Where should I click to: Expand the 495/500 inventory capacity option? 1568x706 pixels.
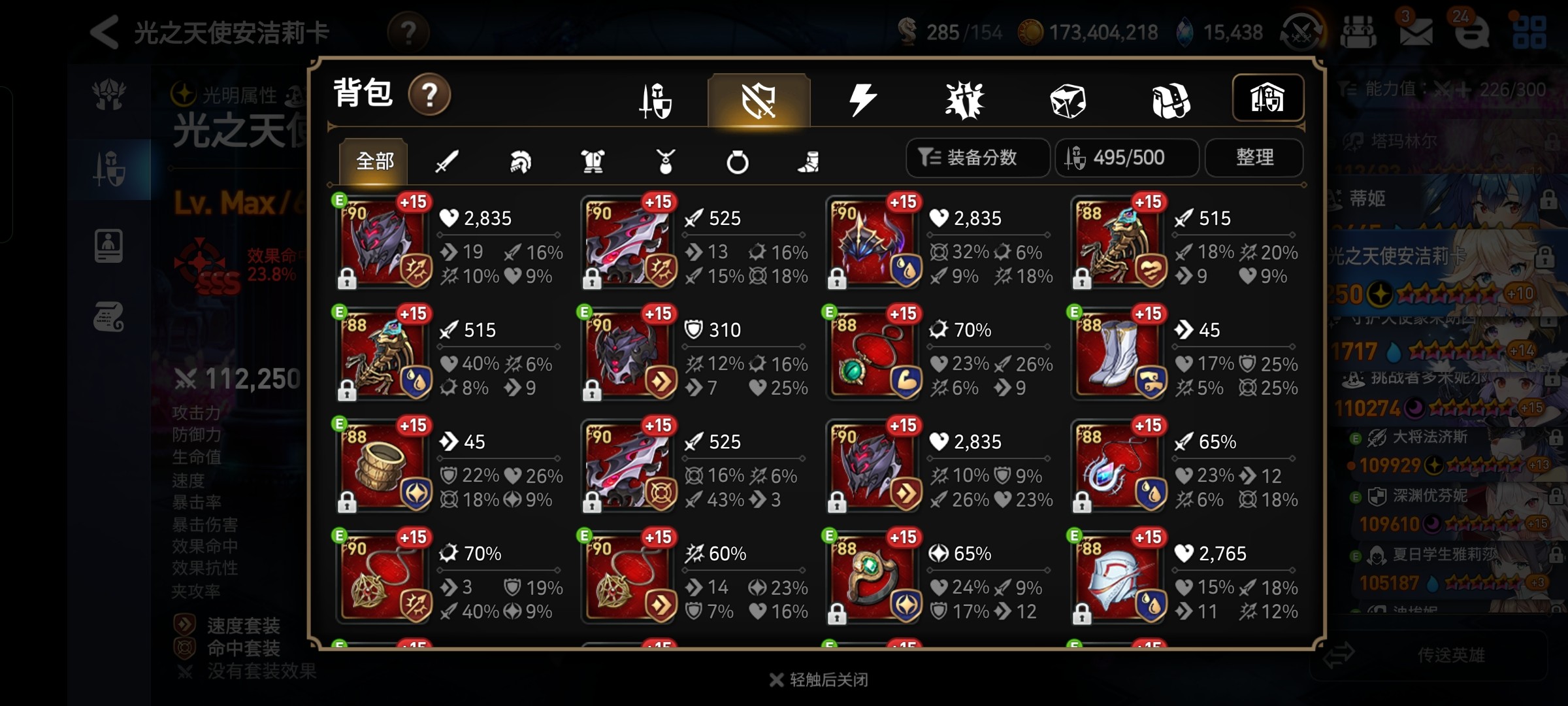(x=1126, y=158)
